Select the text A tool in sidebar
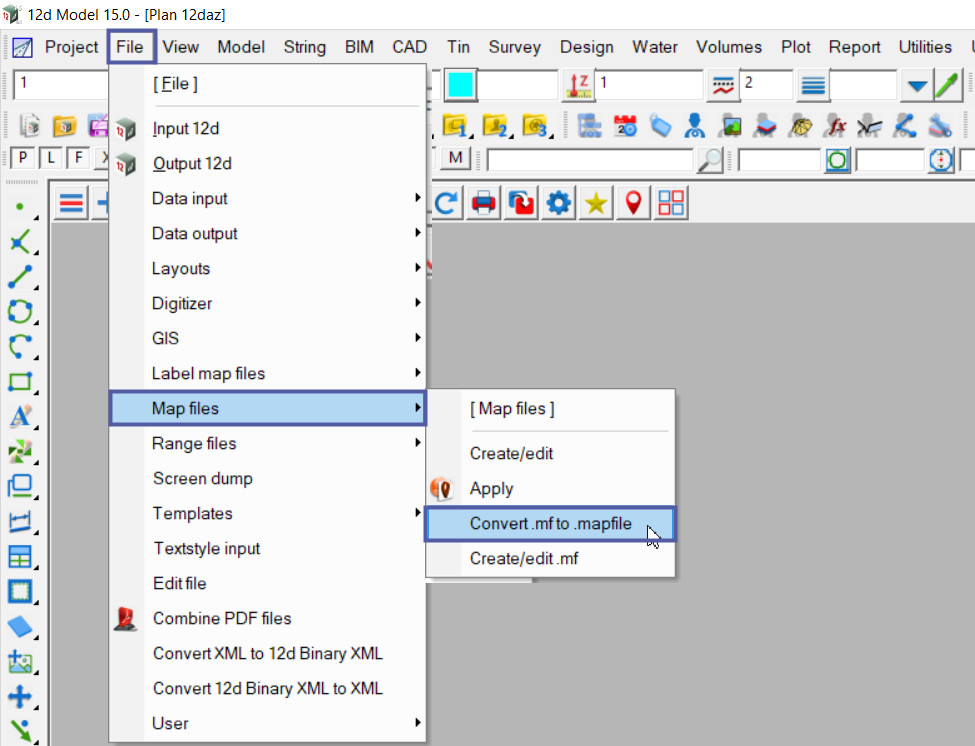Viewport: 975px width, 746px height. click(x=21, y=416)
